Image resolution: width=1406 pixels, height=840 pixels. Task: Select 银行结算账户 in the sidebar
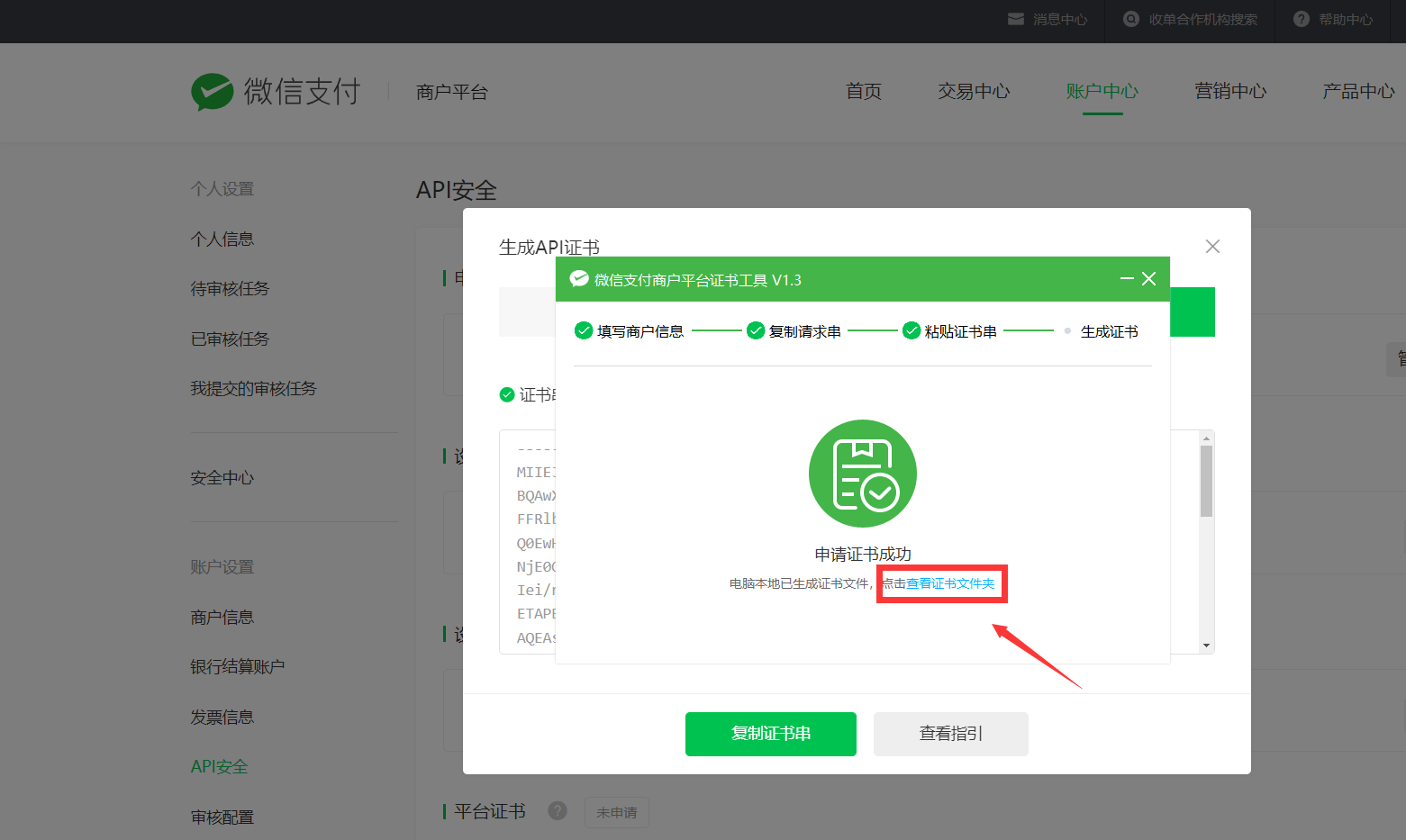tap(237, 667)
